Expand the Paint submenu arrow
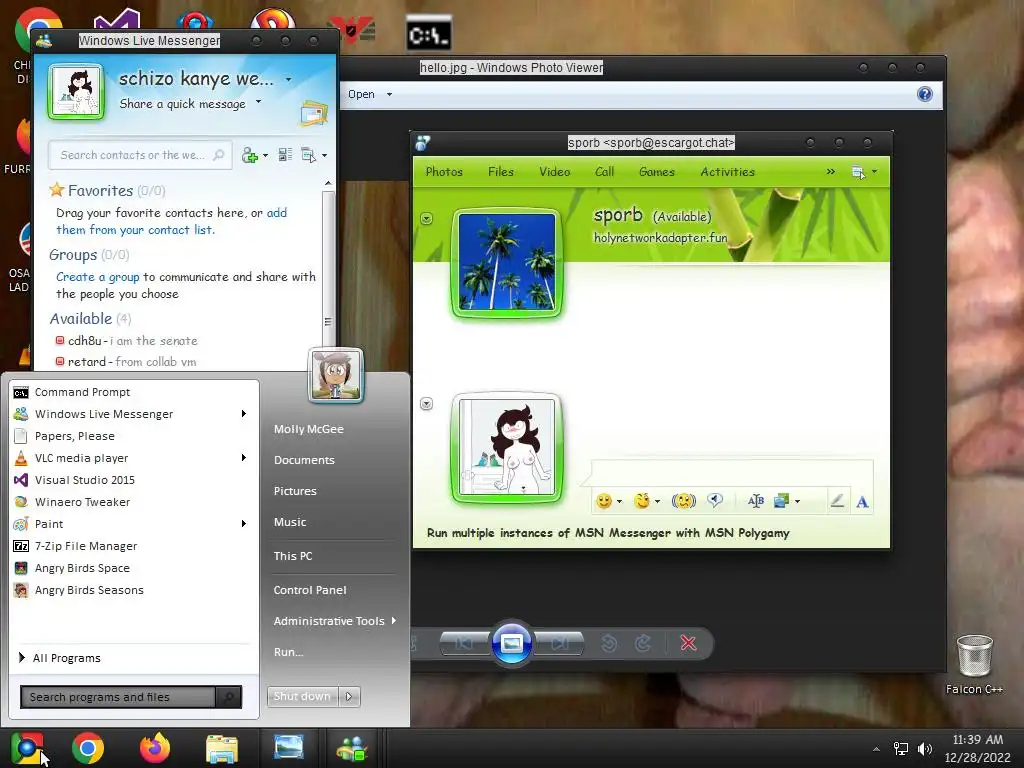The width and height of the screenshot is (1024, 768). pyautogui.click(x=244, y=524)
